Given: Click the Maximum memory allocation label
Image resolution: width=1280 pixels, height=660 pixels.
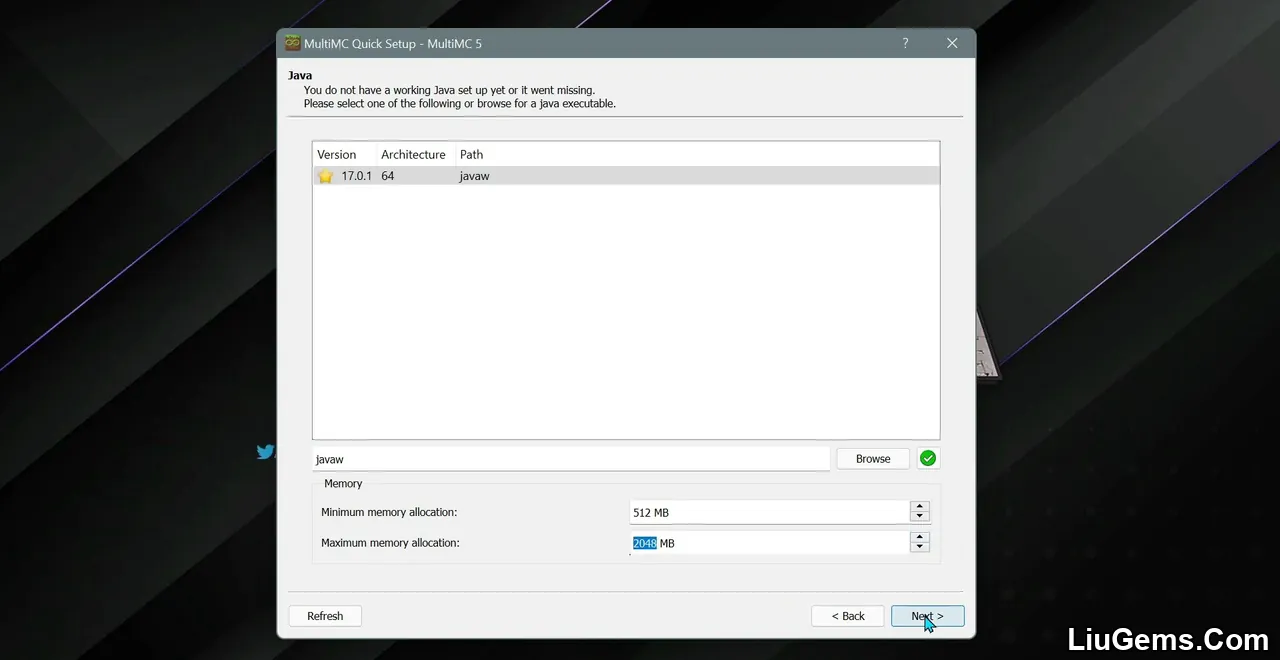Looking at the screenshot, I should point(390,543).
